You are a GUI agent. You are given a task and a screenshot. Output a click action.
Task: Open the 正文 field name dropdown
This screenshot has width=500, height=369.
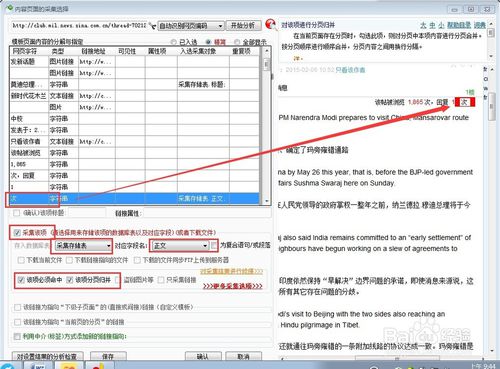(180, 246)
